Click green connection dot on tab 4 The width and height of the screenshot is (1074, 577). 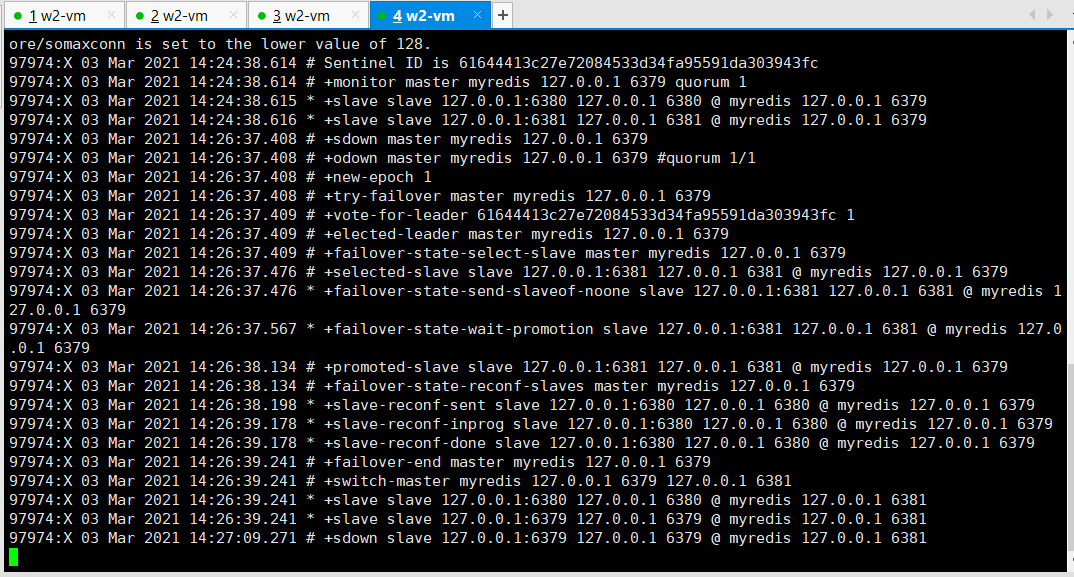pos(383,16)
